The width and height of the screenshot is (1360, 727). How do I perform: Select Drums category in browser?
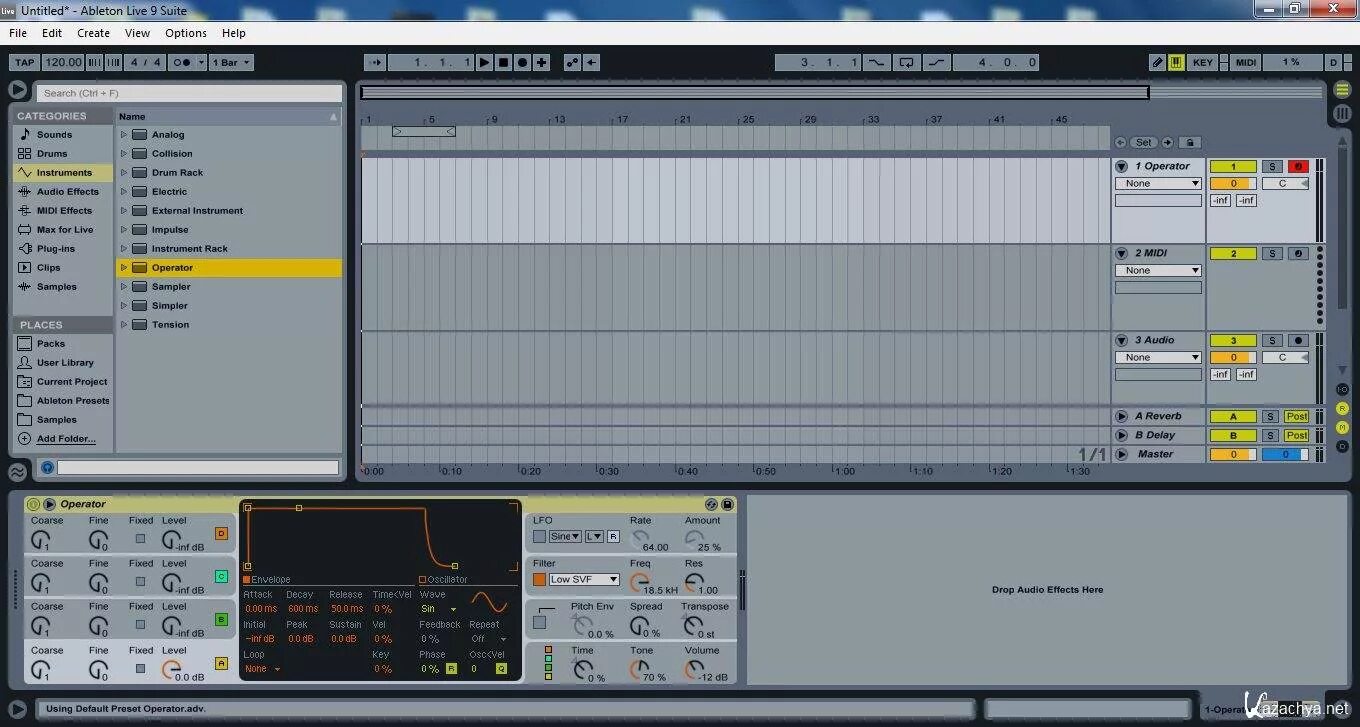(x=52, y=153)
